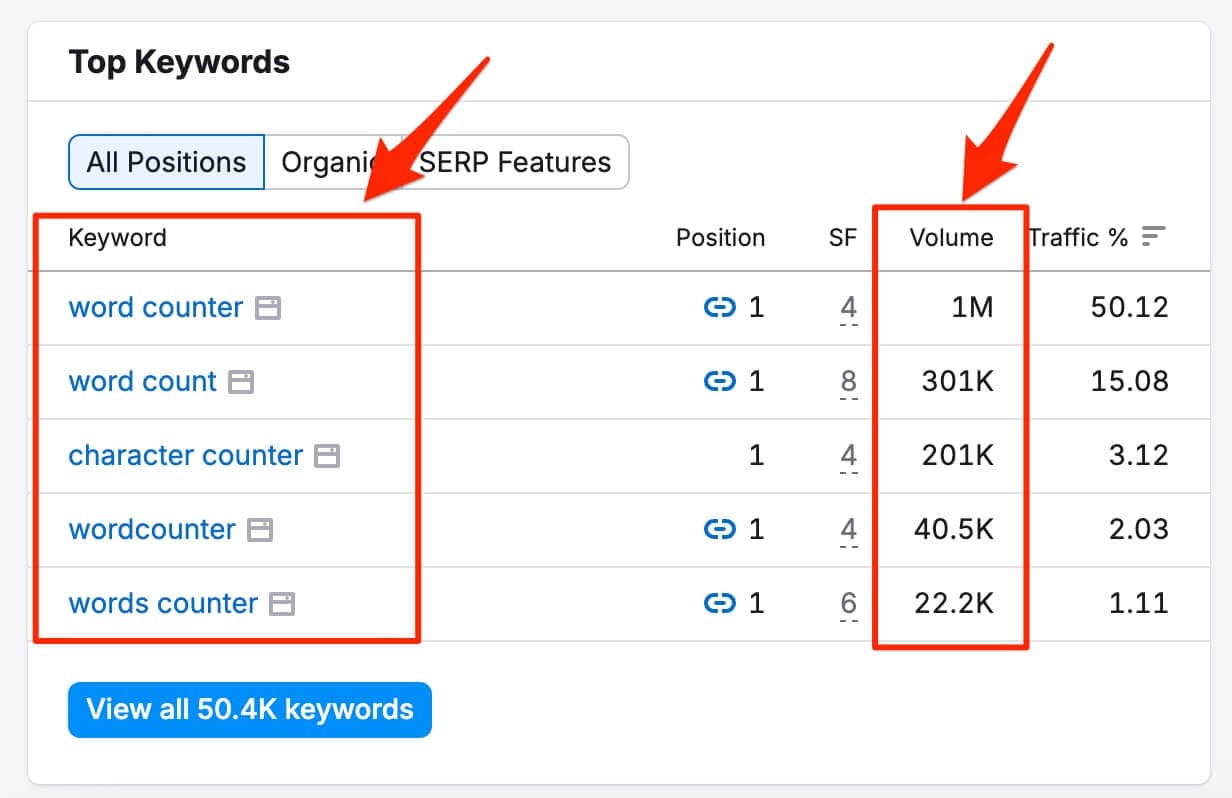Switch to the Organic tab
This screenshot has height=798, width=1232.
coord(320,162)
